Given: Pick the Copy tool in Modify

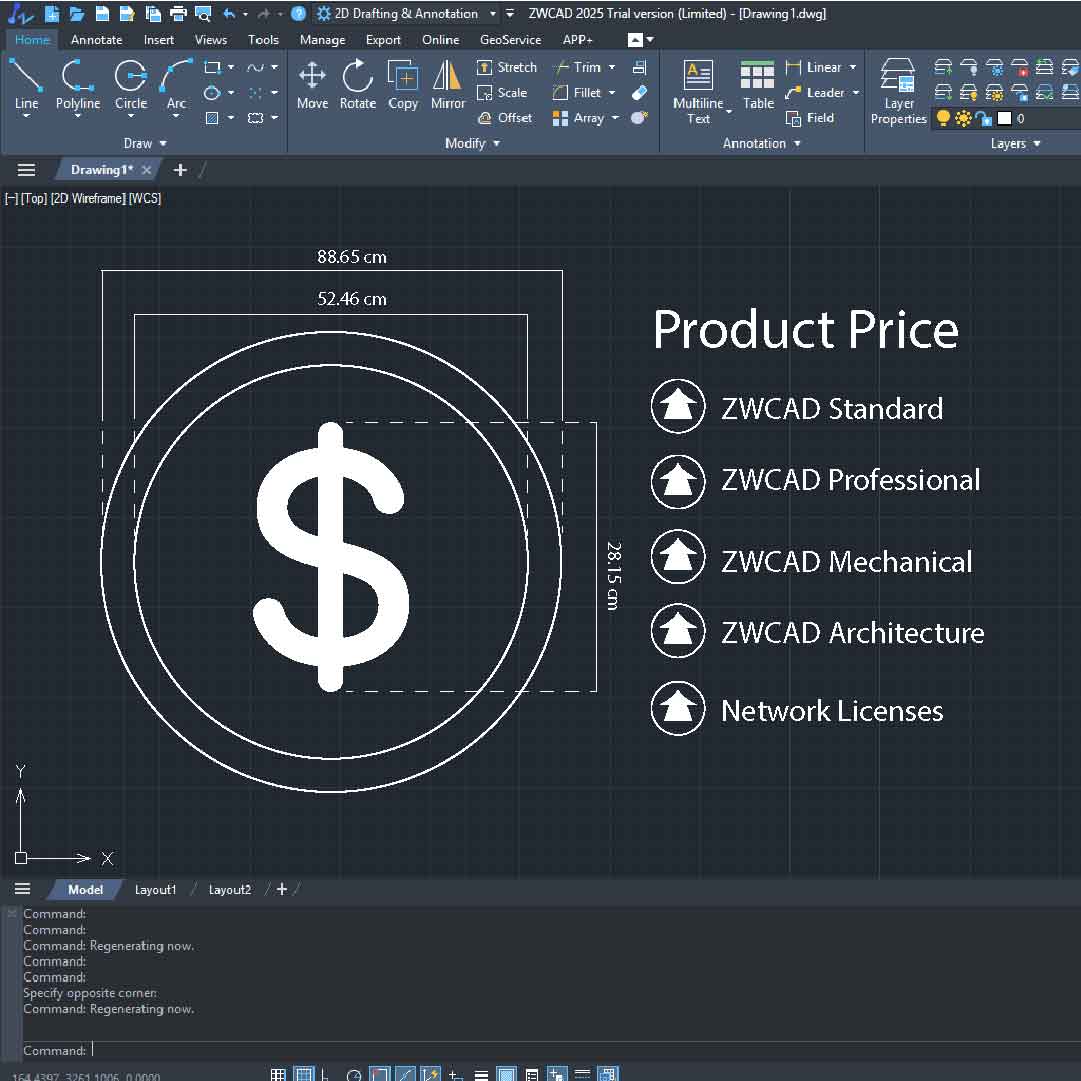Looking at the screenshot, I should pos(403,84).
